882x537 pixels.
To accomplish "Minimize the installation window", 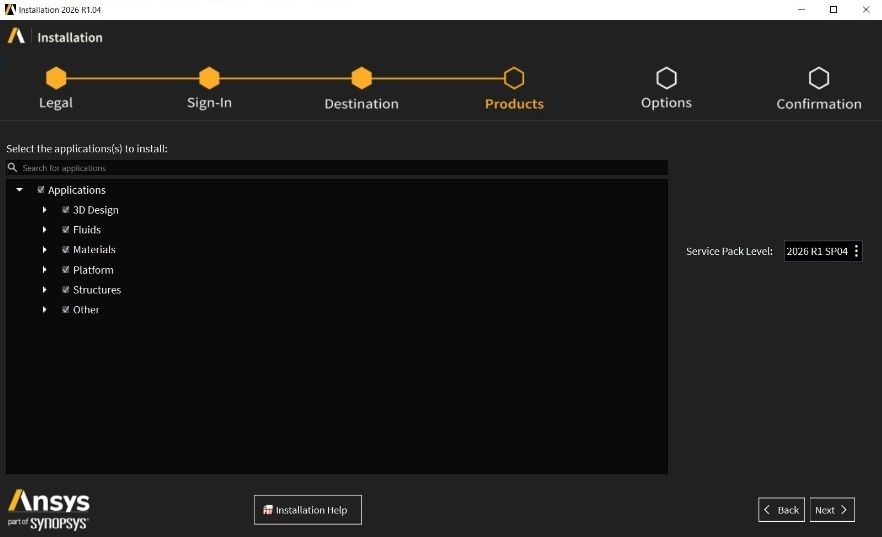I will pos(802,10).
